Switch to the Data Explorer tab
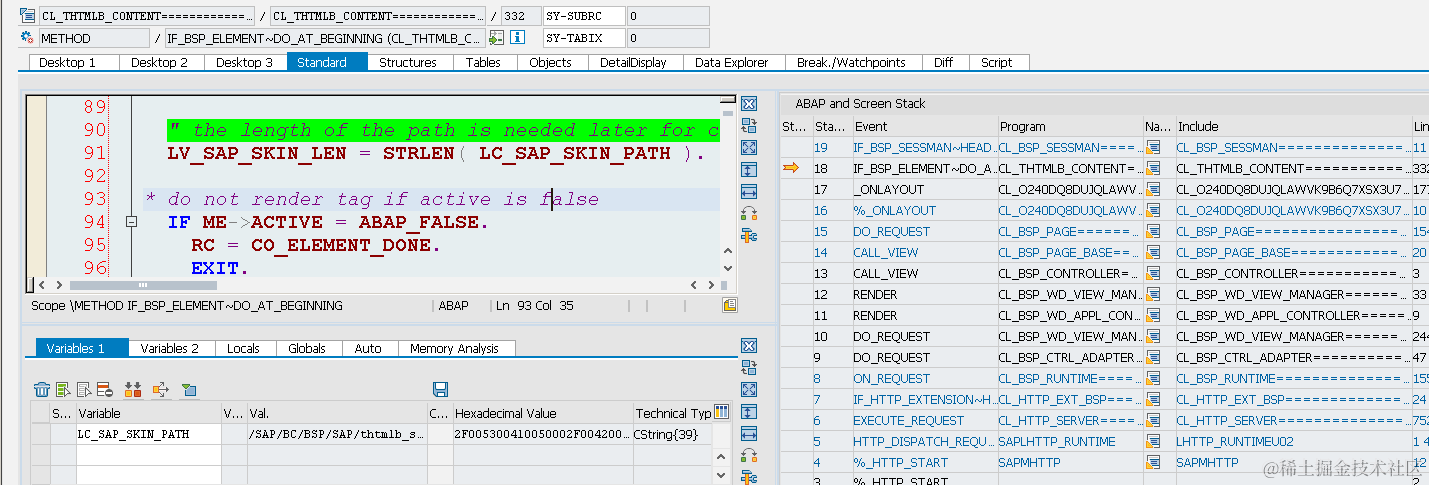The width and height of the screenshot is (1429, 485). tap(732, 62)
